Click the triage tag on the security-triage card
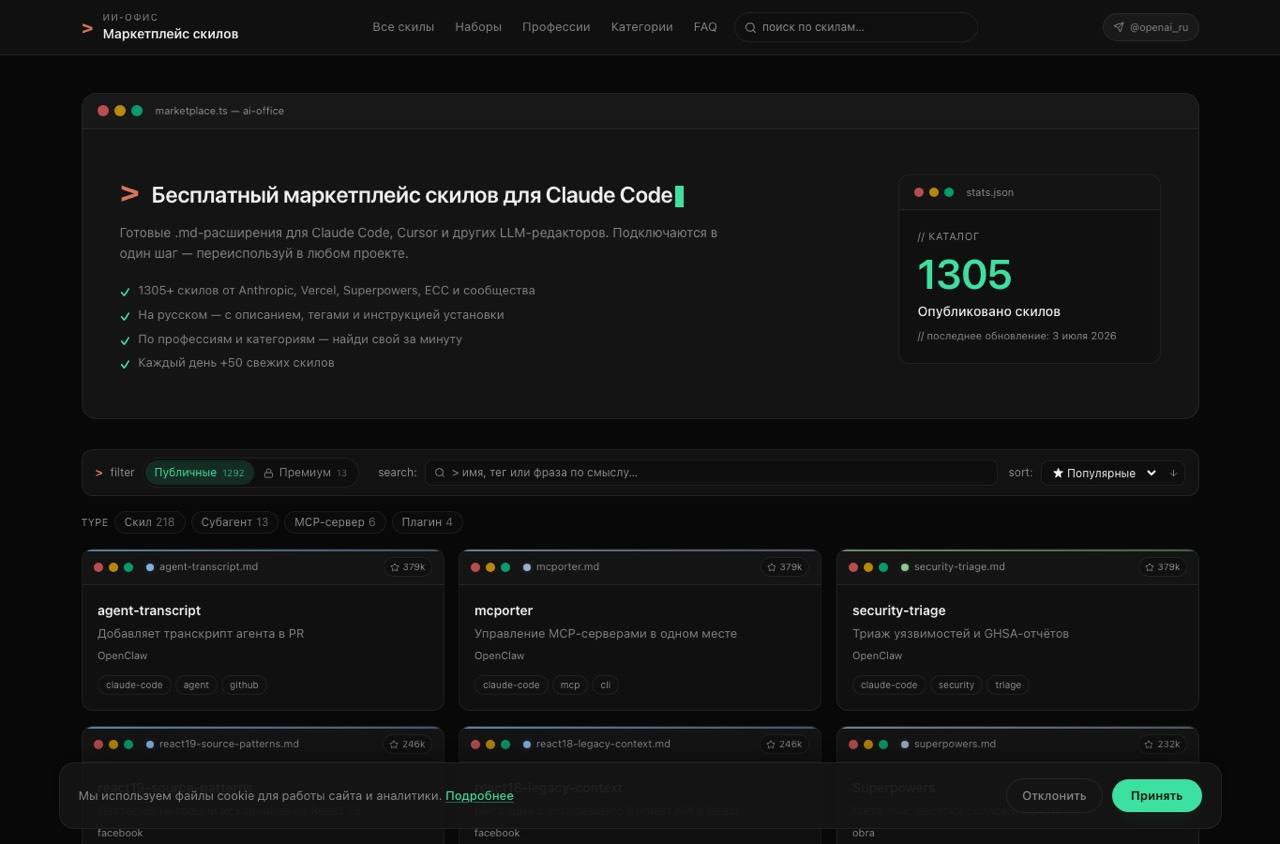Image resolution: width=1280 pixels, height=844 pixels. [1008, 685]
